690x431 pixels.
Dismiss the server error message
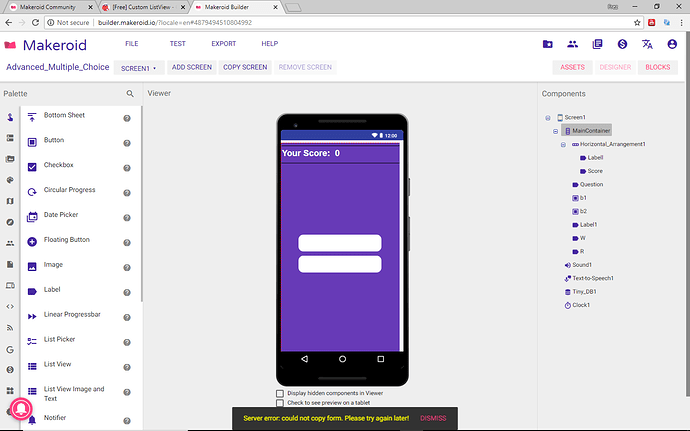tap(433, 418)
